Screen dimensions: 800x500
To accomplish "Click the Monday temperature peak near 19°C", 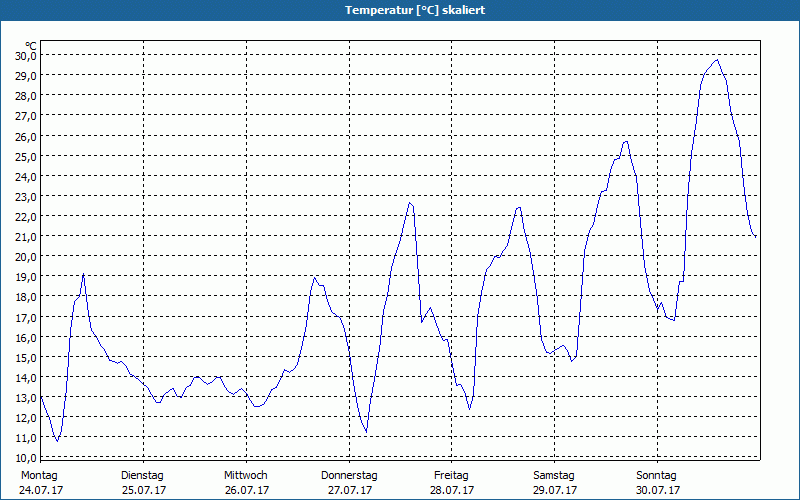I will point(83,274).
